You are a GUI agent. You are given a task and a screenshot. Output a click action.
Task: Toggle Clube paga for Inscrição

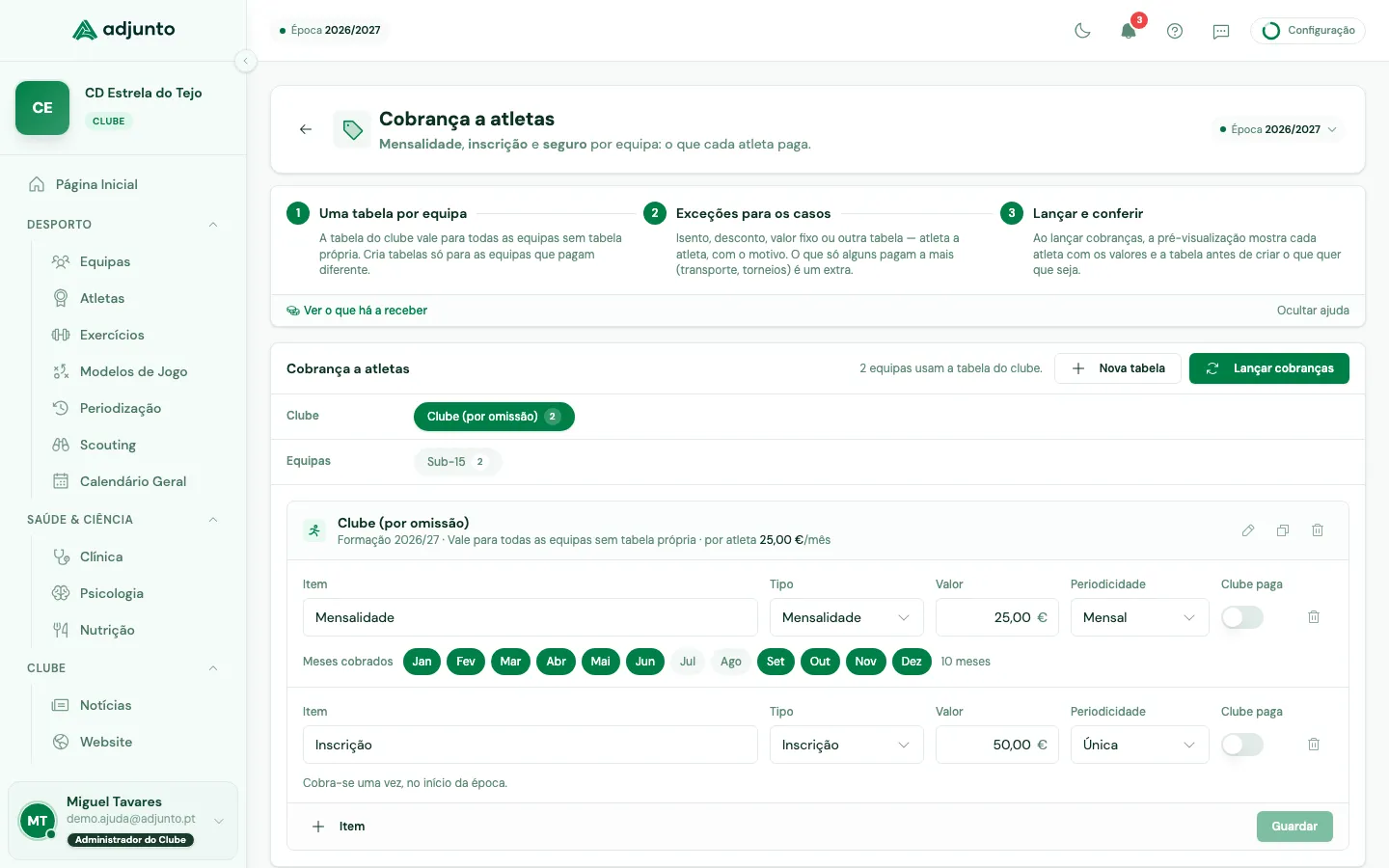point(1242,745)
